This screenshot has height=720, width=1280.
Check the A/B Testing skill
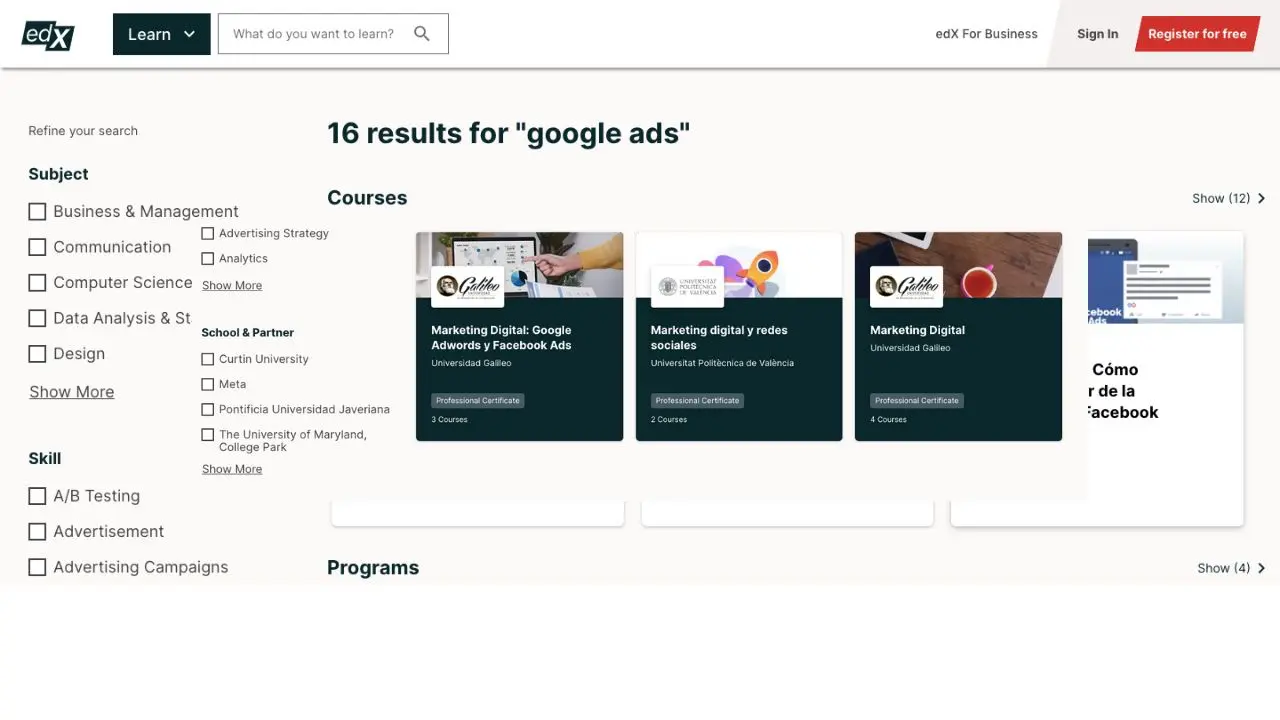coord(37,496)
